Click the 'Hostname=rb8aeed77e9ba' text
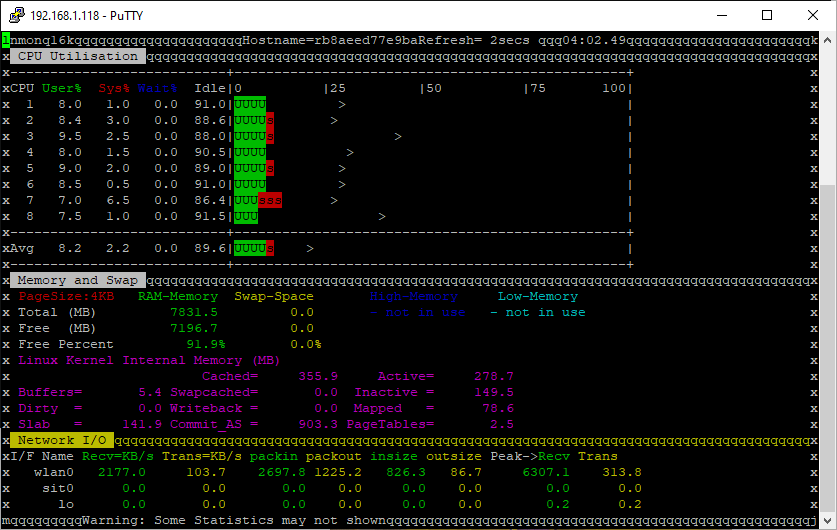This screenshot has height=530, width=837. point(330,40)
